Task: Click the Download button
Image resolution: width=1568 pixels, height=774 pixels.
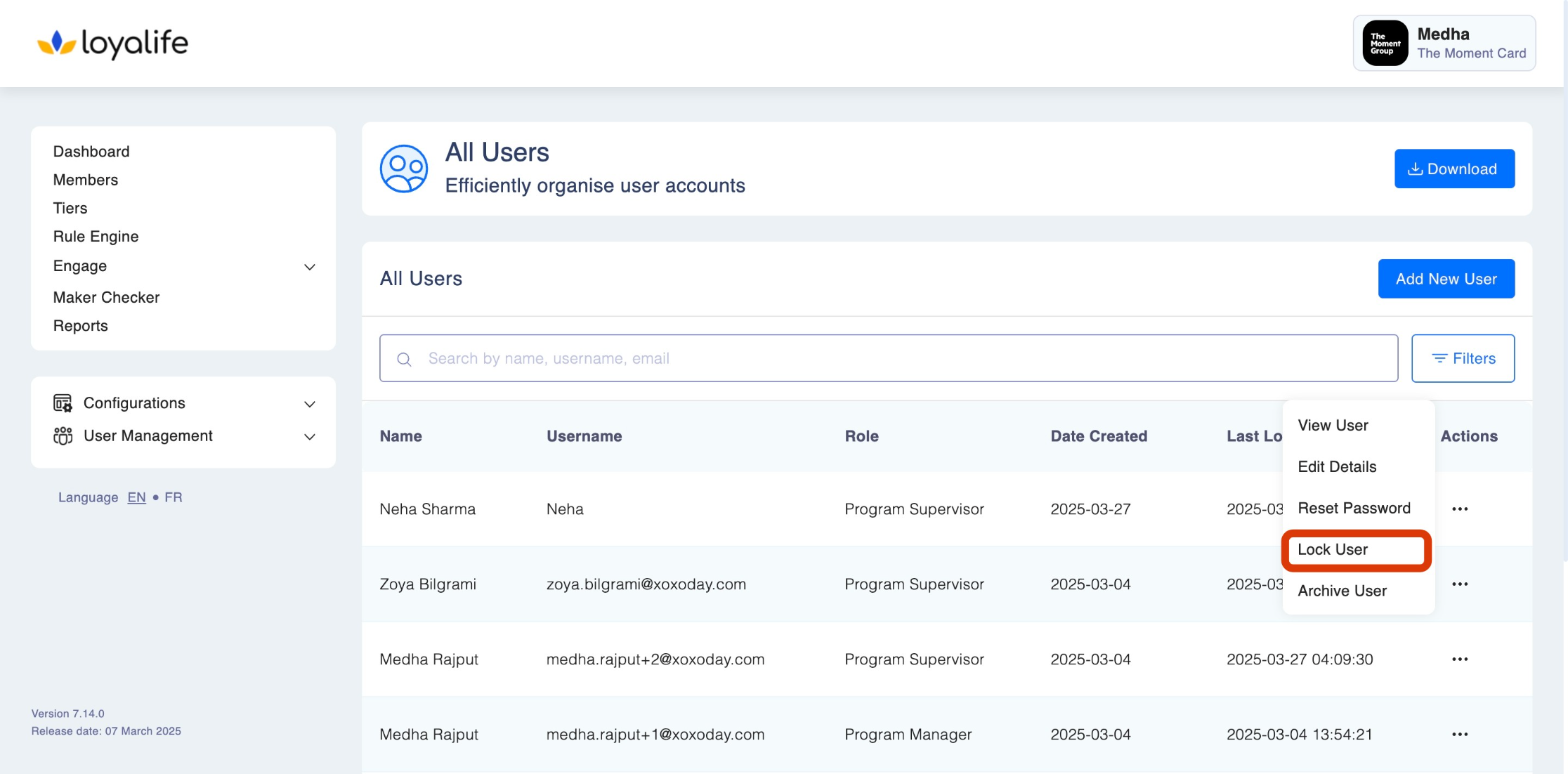Action: pos(1454,169)
